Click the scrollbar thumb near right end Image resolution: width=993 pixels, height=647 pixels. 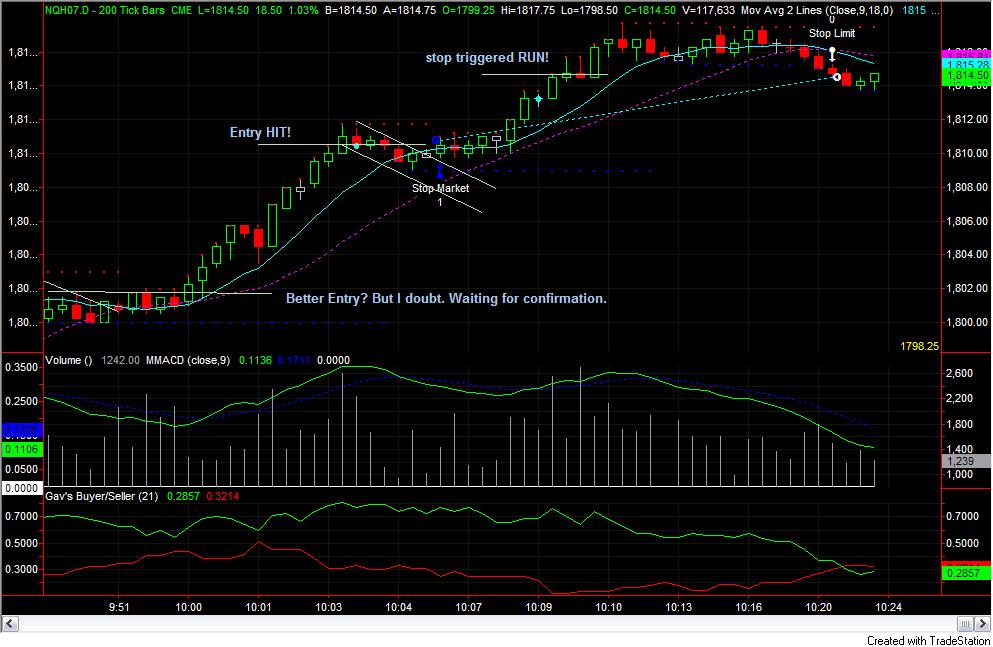pyautogui.click(x=965, y=624)
